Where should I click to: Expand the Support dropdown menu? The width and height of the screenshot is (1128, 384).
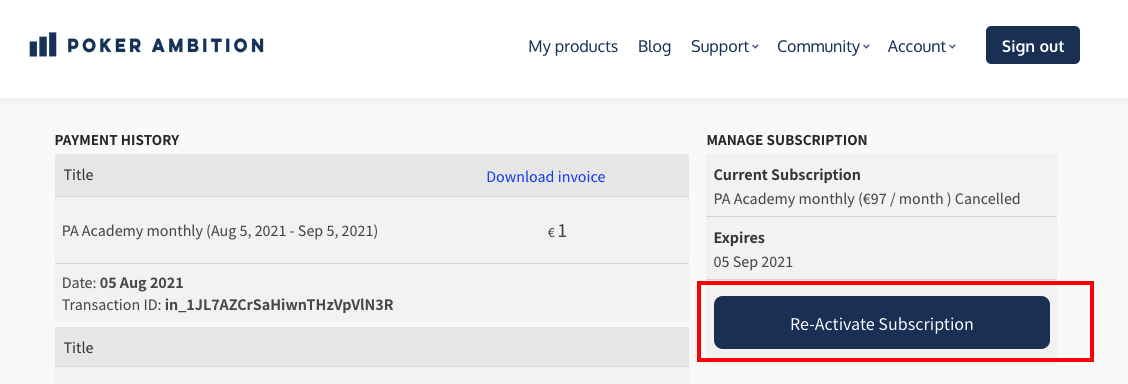[x=724, y=46]
